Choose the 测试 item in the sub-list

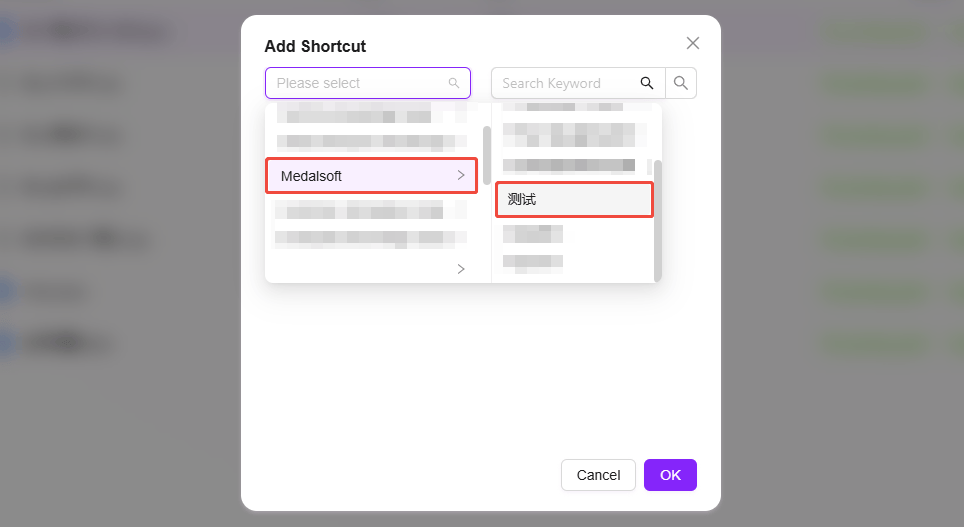[x=574, y=199]
